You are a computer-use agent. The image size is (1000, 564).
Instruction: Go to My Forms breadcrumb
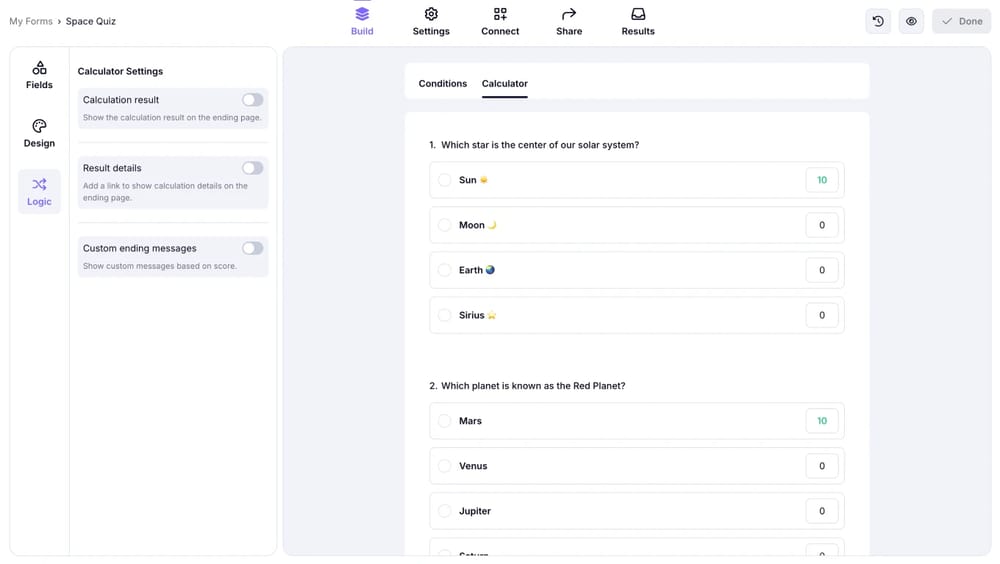coord(31,21)
